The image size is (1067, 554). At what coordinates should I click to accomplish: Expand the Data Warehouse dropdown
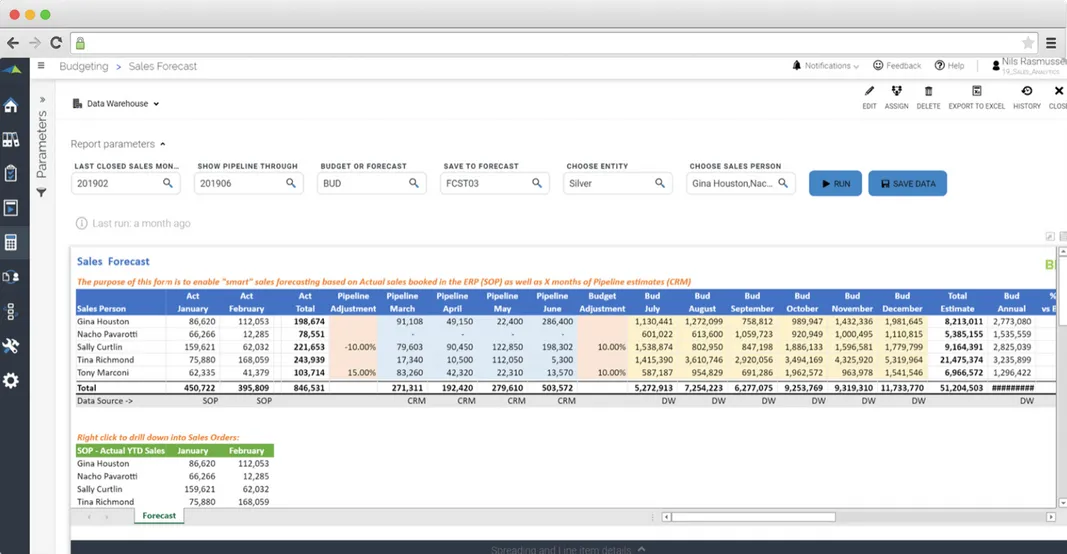click(x=116, y=103)
